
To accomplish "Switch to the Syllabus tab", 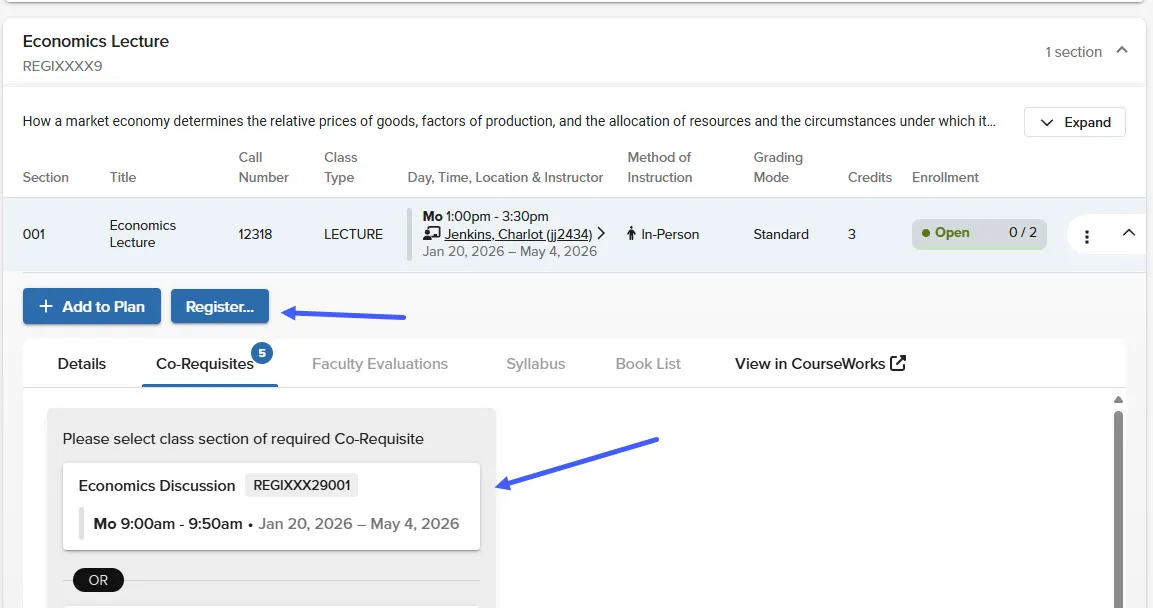I will click(x=535, y=363).
